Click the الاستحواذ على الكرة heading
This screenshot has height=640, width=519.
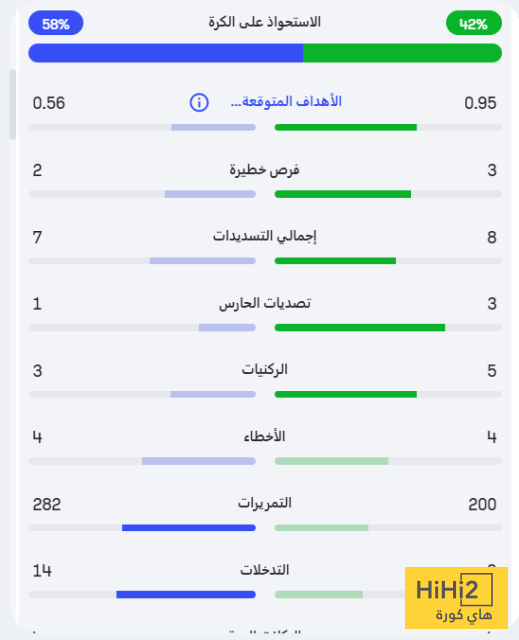(x=265, y=22)
